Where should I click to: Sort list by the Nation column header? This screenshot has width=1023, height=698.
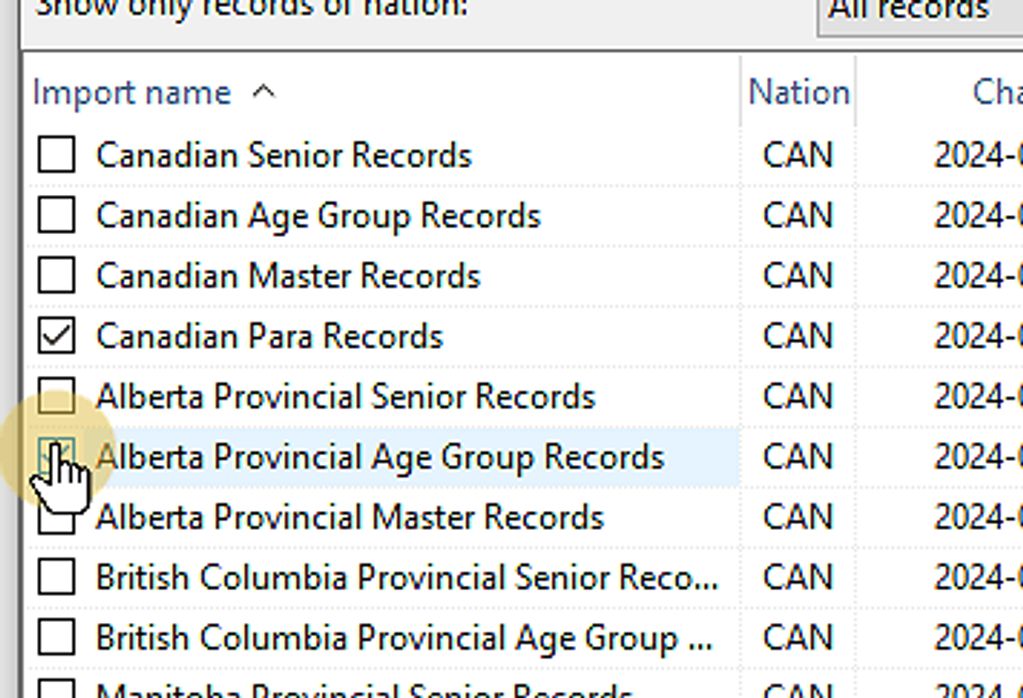tap(798, 93)
